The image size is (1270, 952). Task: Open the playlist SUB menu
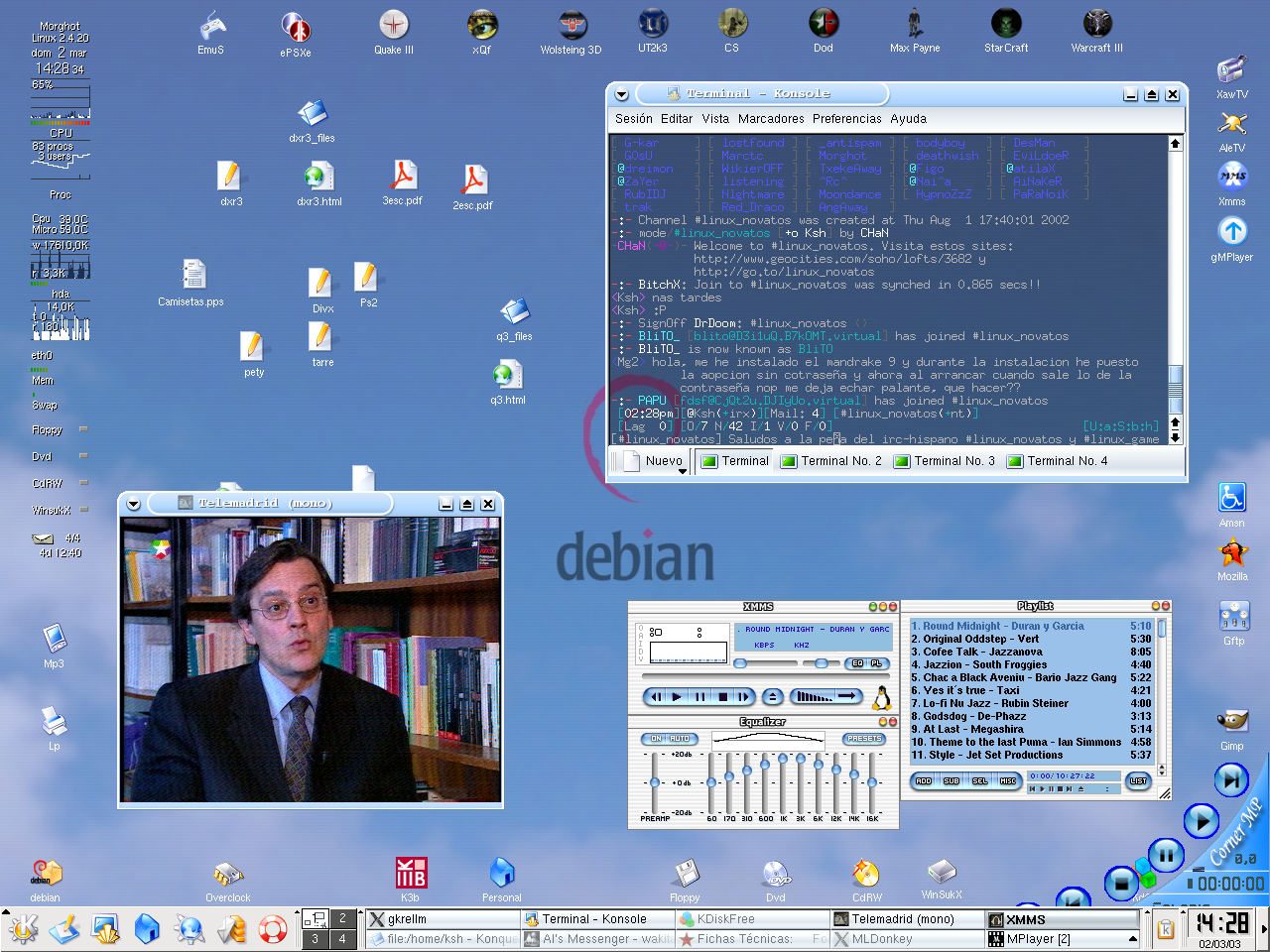click(x=952, y=780)
